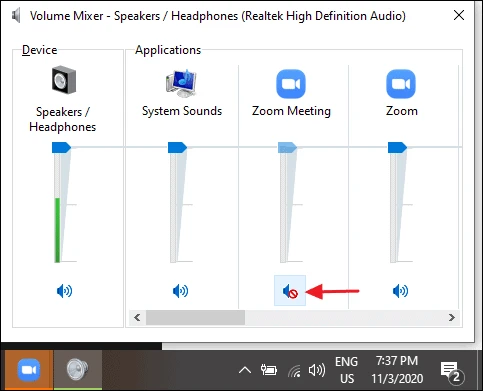Click the horizontal scrollbar thumb

195,317
